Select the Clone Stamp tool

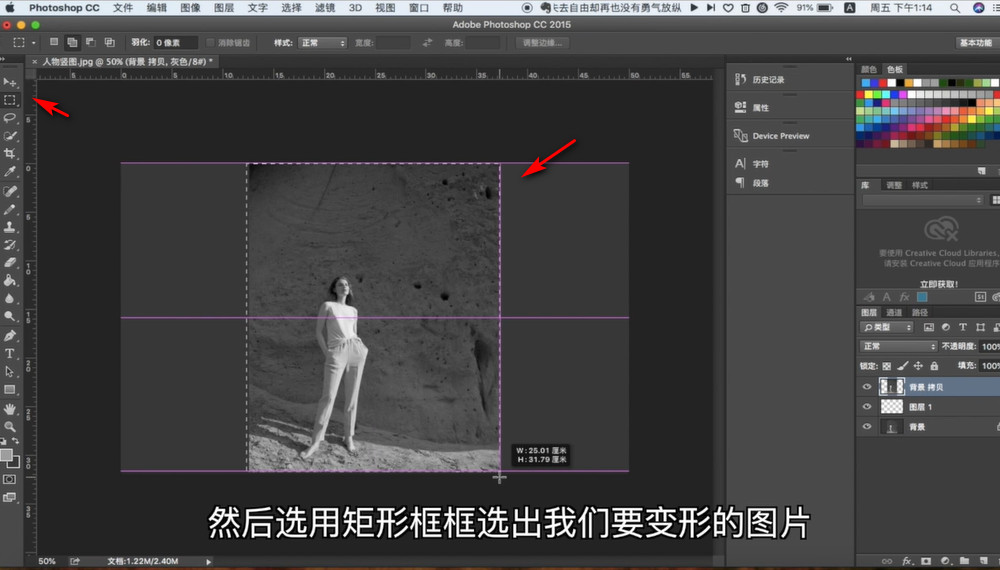(10, 227)
